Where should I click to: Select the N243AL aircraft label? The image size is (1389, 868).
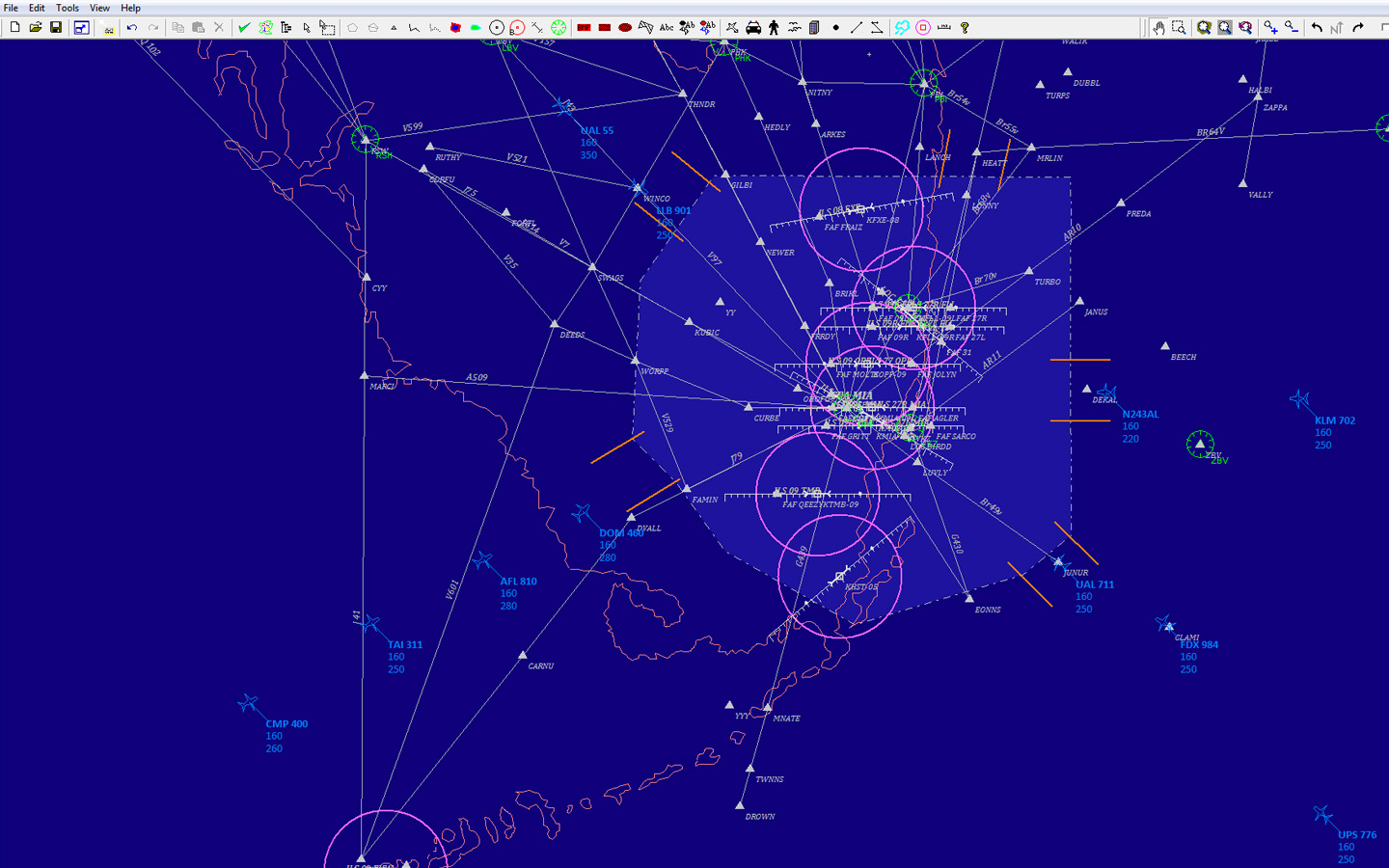point(1140,415)
